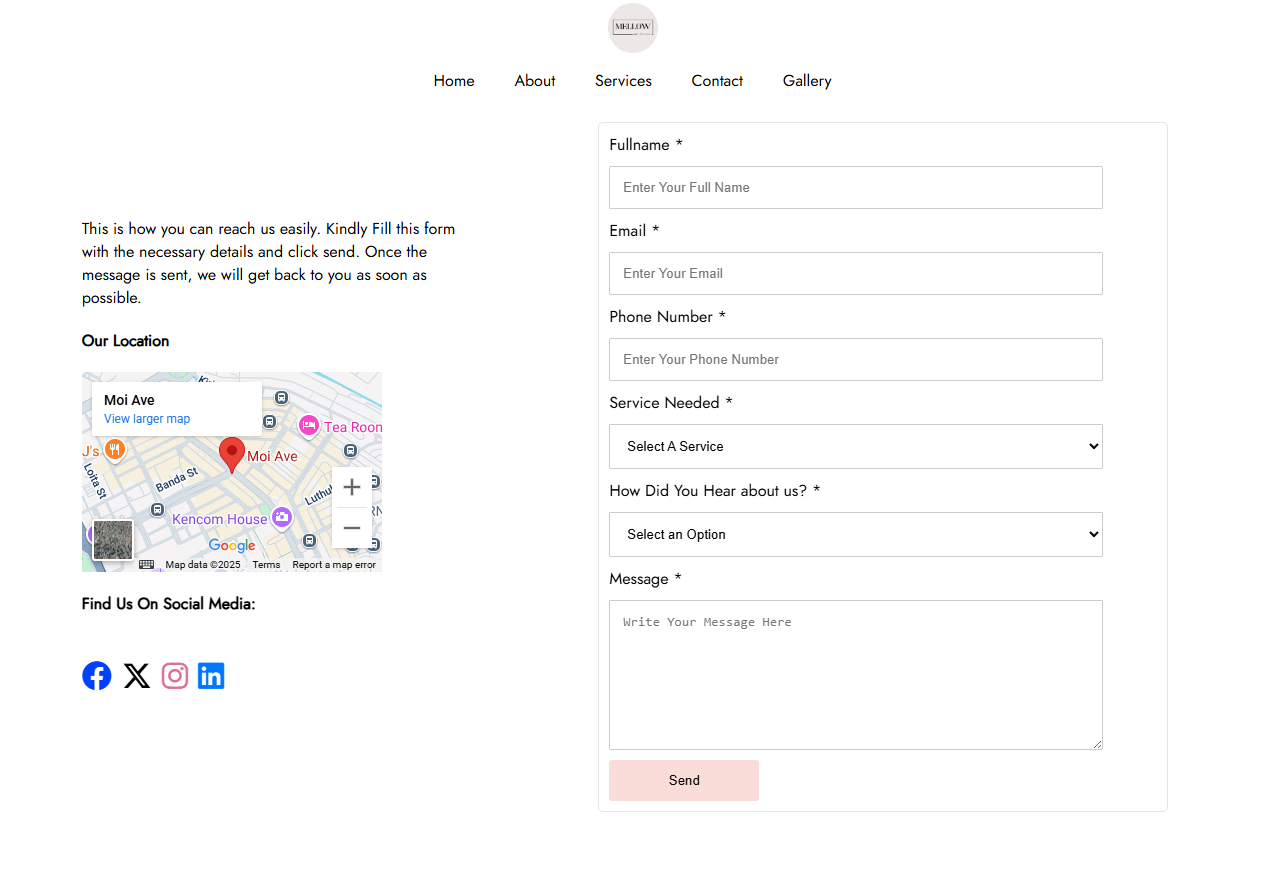Image resolution: width=1263 pixels, height=883 pixels.
Task: Click the Send button
Action: [x=684, y=780]
